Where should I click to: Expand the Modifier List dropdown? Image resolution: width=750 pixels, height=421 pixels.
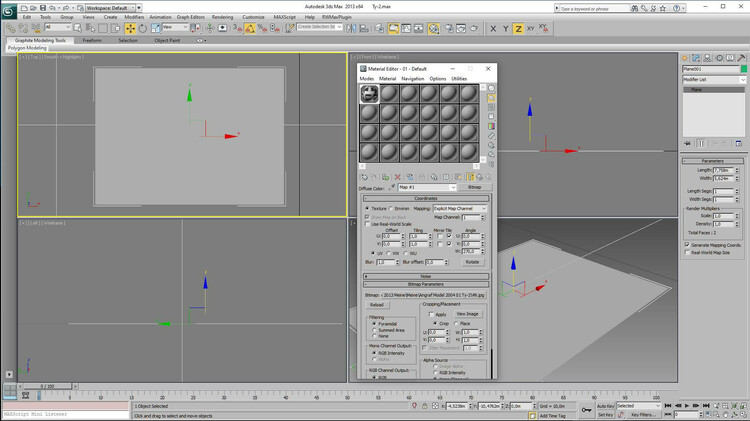pos(714,79)
